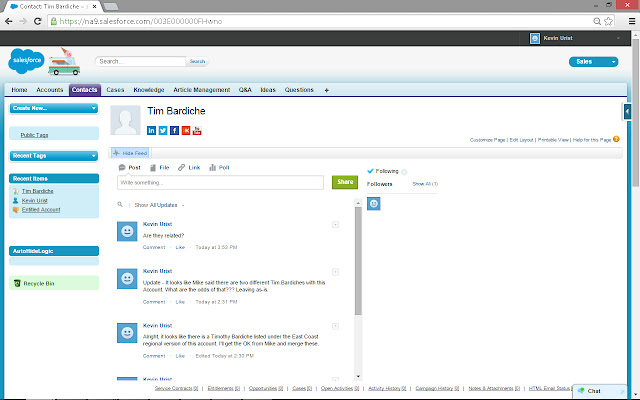Bookmark this page with the star
The width and height of the screenshot is (640, 400).
[x=608, y=21]
